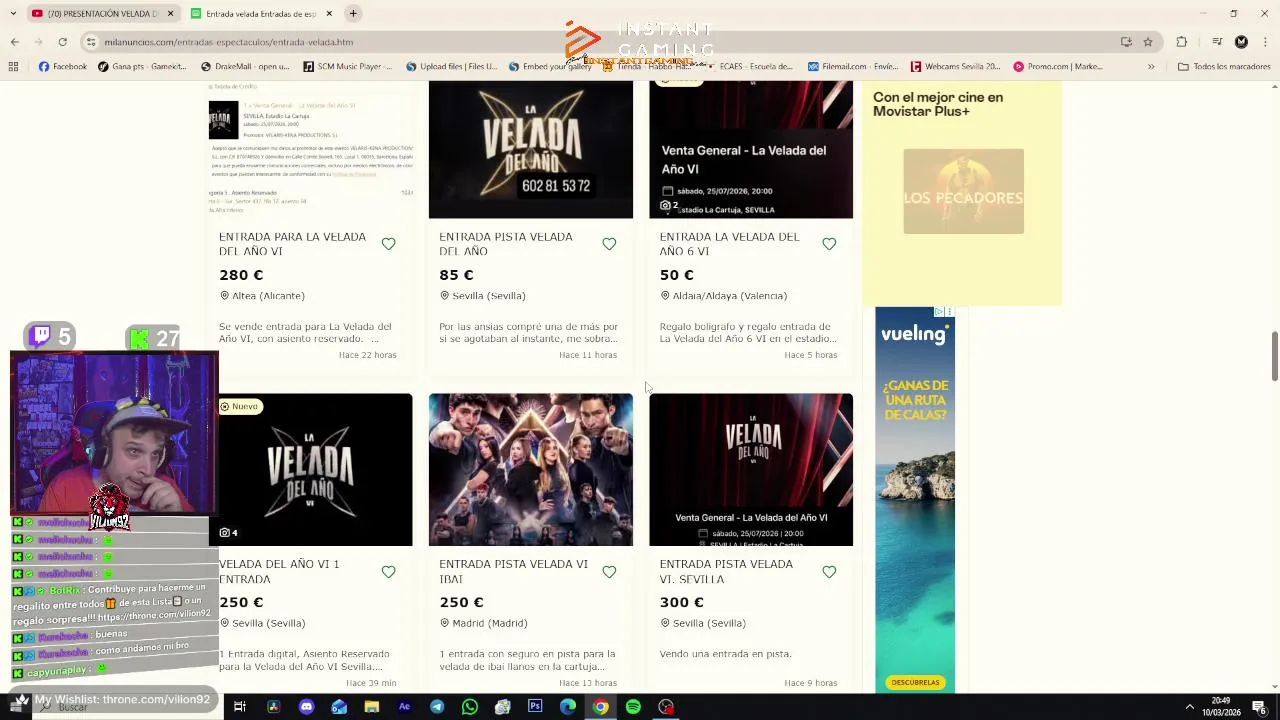Open the Chrome profile avatar
1280x720 pixels.
click(1241, 42)
